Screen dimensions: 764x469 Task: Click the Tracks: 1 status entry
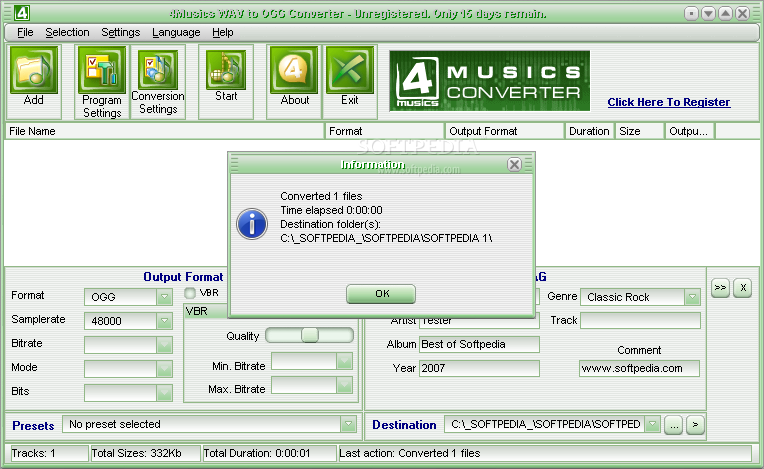click(48, 453)
